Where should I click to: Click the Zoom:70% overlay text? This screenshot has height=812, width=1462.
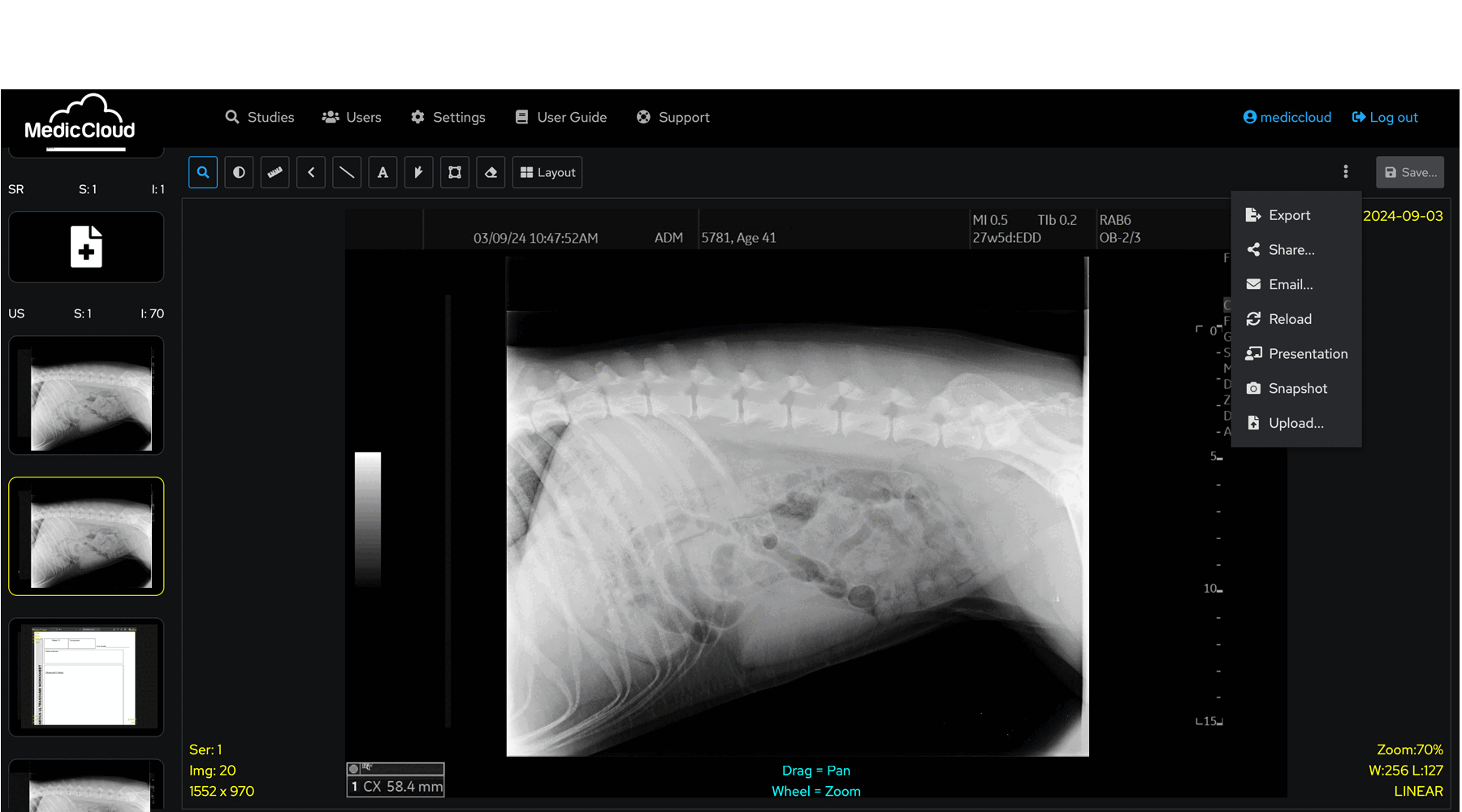1409,749
